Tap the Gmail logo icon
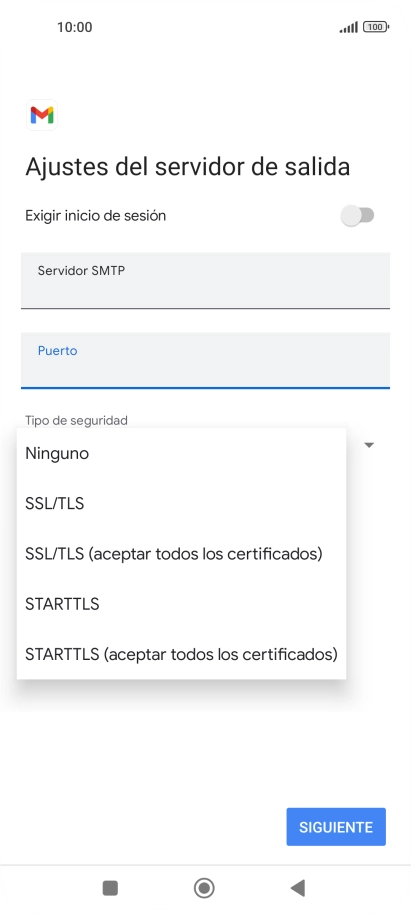 pos(42,115)
